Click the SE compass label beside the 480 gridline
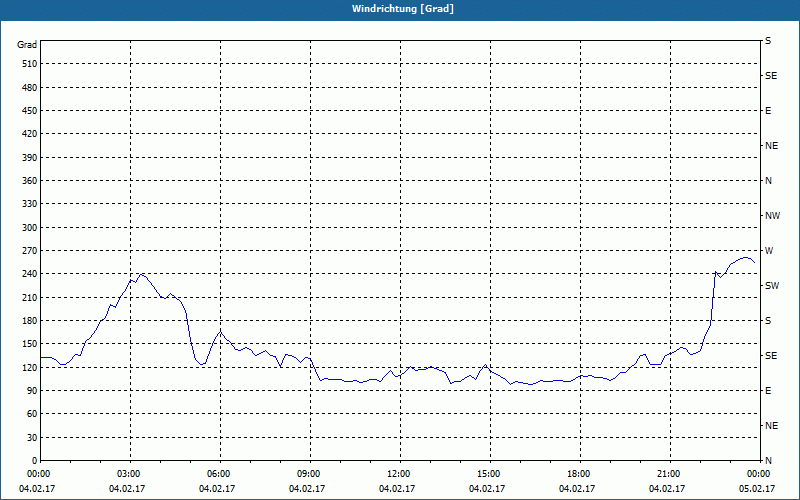This screenshot has width=800, height=500. [x=771, y=76]
